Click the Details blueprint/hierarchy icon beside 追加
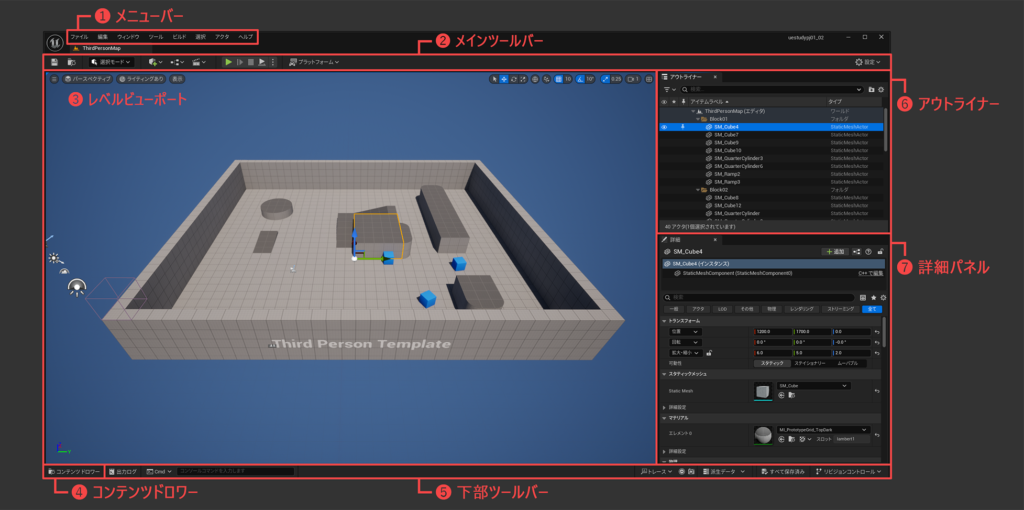This screenshot has width=1024, height=510. tap(856, 251)
